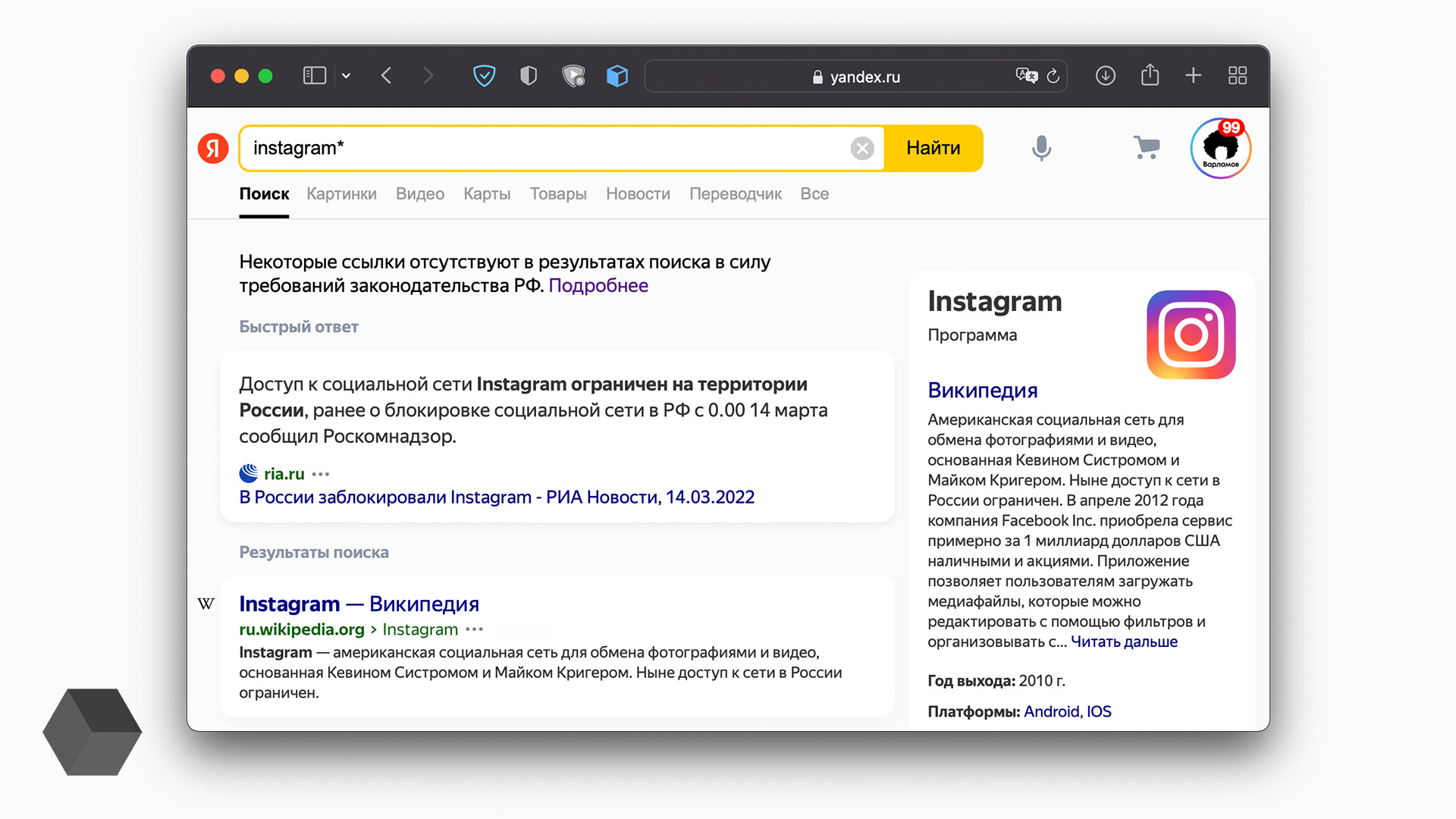The image size is (1456, 819).
Task: Click the IOS platform link
Action: click(1099, 712)
